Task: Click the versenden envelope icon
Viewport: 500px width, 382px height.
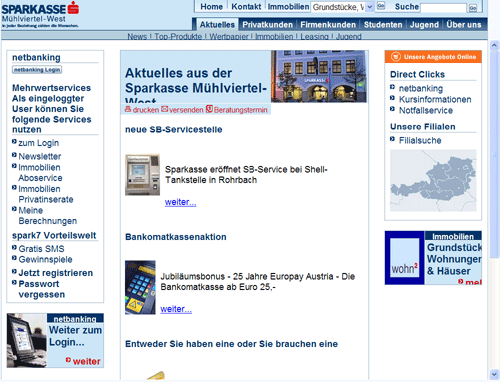Action: pos(165,109)
